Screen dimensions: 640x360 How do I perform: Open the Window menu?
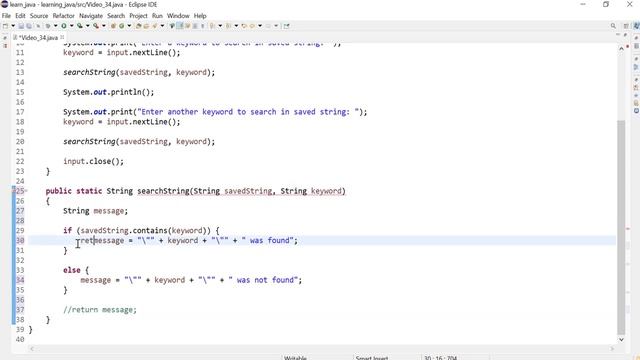point(178,16)
